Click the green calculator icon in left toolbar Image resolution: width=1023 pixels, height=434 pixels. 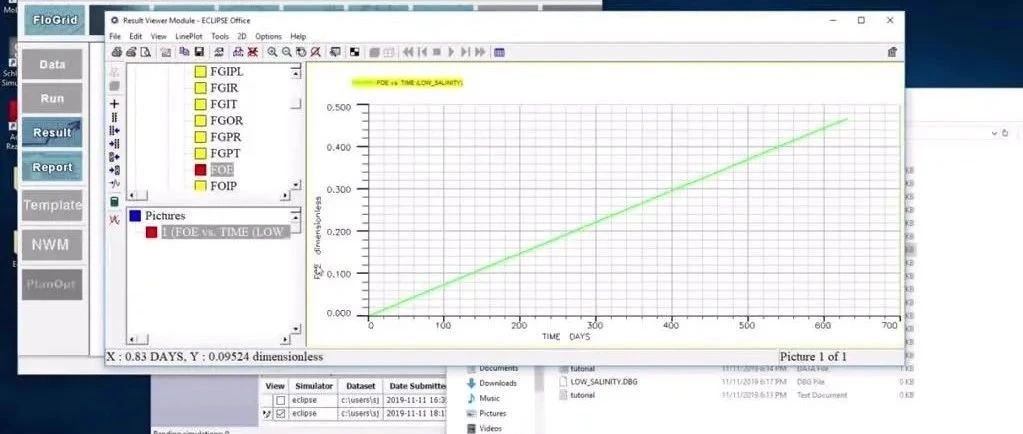click(114, 202)
